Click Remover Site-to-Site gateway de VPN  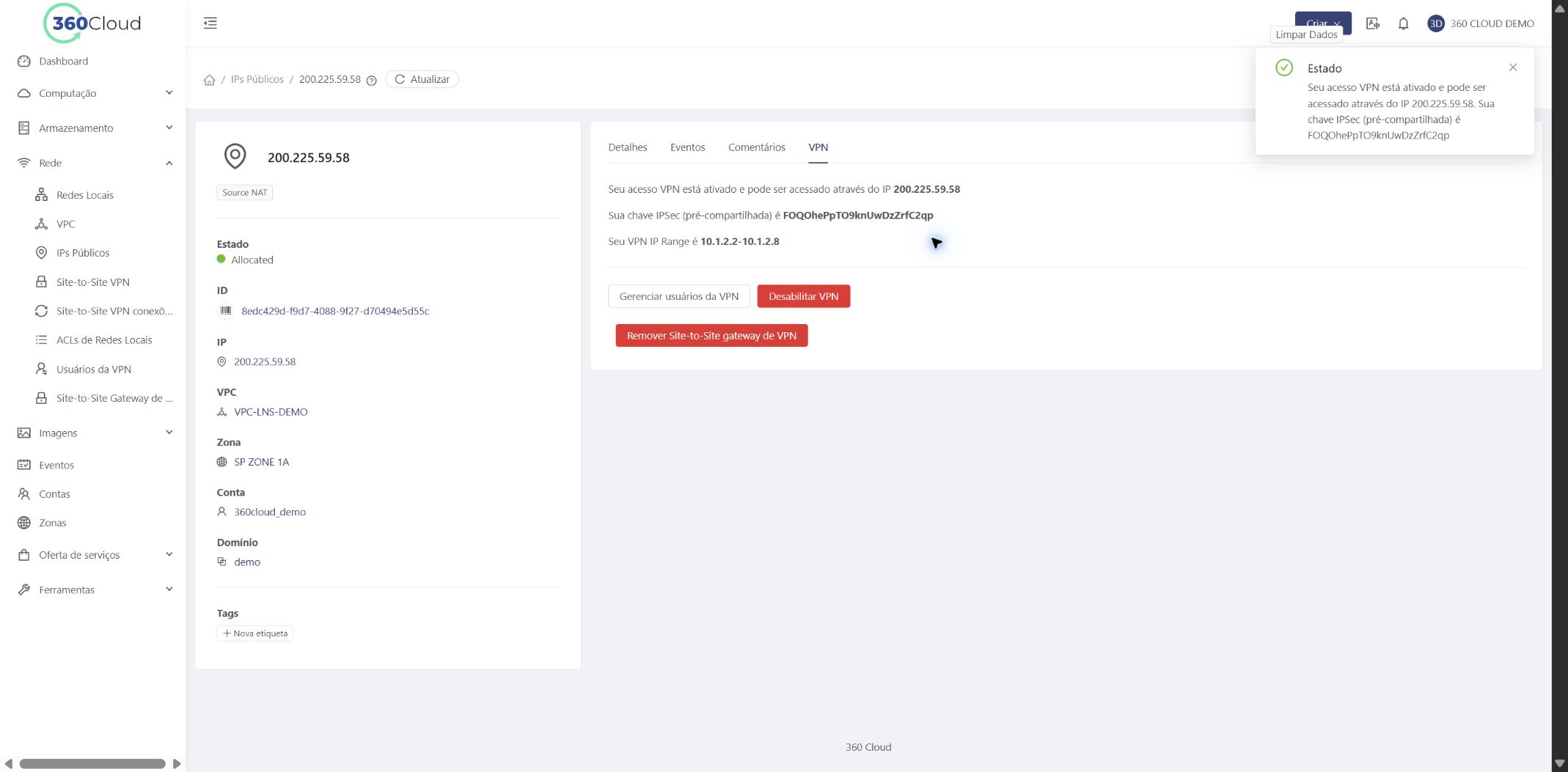[x=711, y=336]
